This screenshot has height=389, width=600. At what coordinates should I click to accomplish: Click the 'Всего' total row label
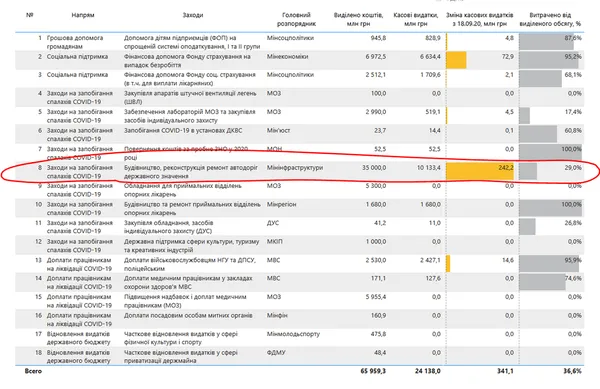[x=33, y=371]
